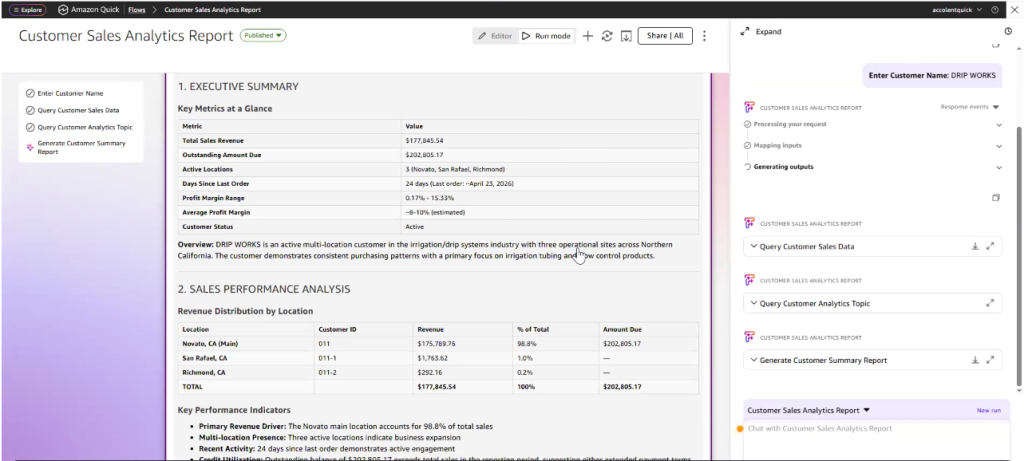Expand Processing your request details
The image size is (1024, 461).
[x=999, y=125]
